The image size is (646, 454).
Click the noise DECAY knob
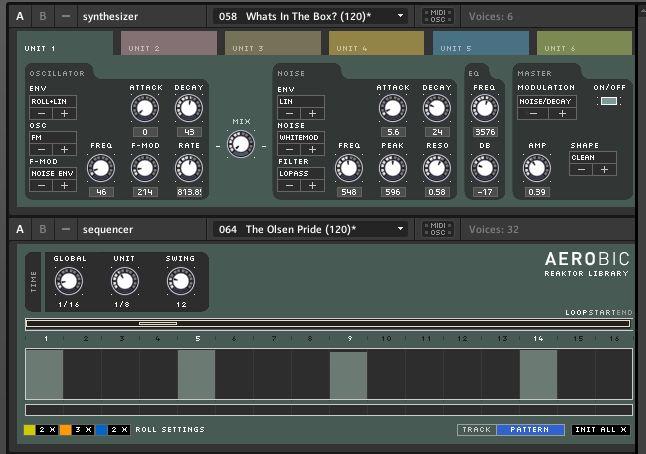[x=437, y=108]
